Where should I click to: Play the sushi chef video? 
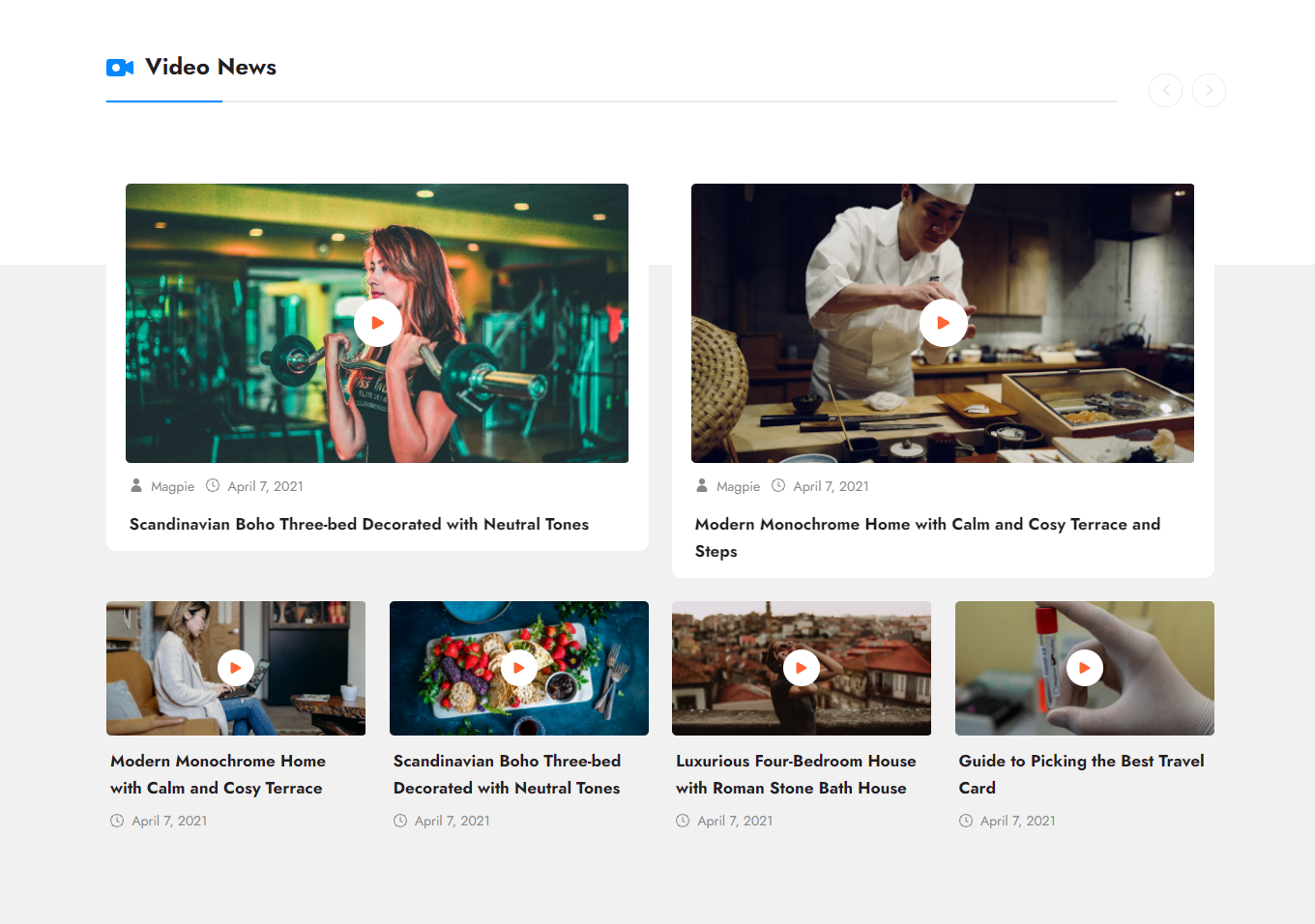pos(943,323)
